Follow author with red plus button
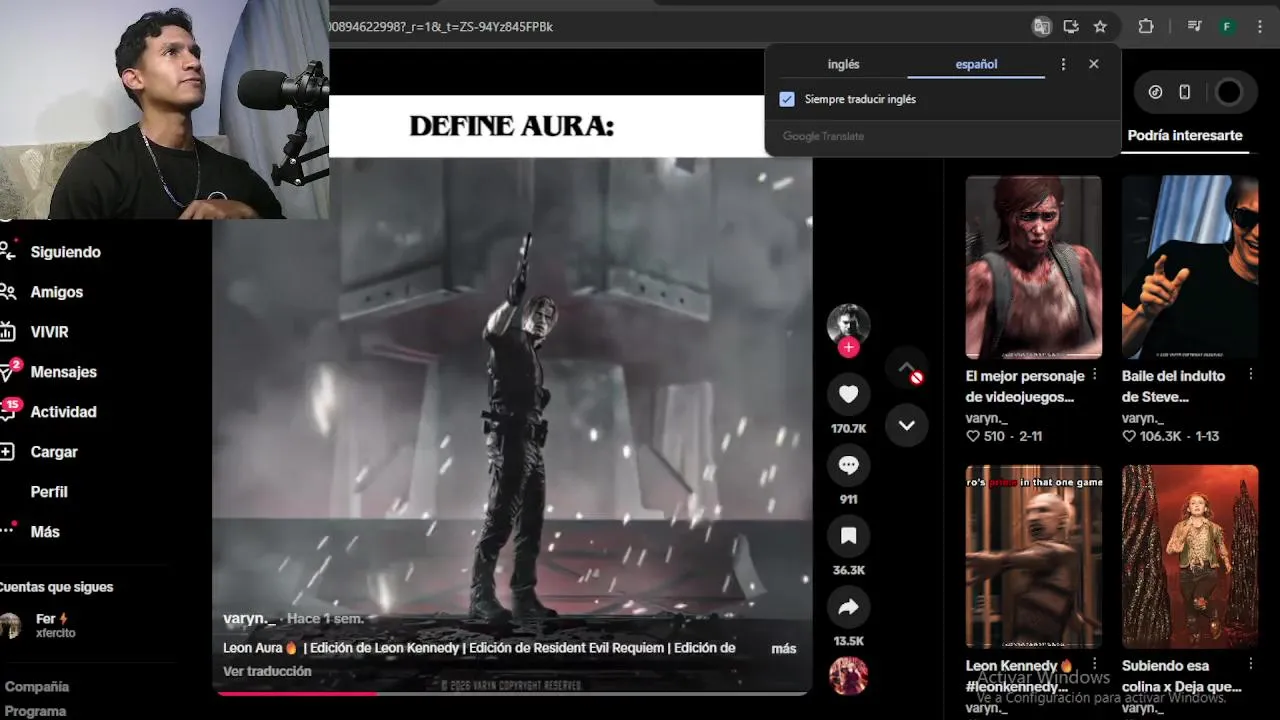This screenshot has width=1280, height=720. [x=848, y=347]
